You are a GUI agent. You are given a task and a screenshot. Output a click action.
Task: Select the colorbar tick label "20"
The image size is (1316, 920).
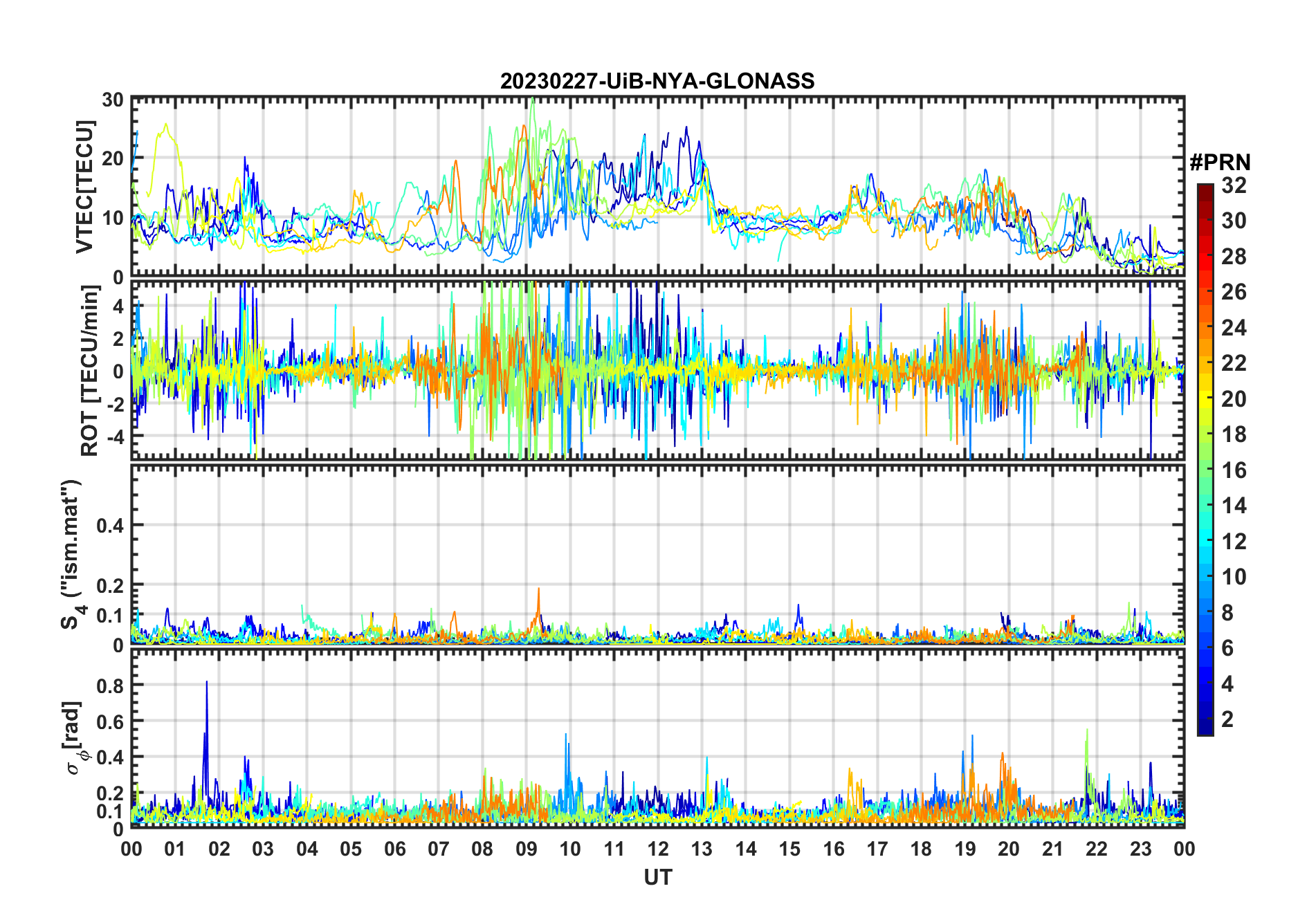(x=1234, y=399)
